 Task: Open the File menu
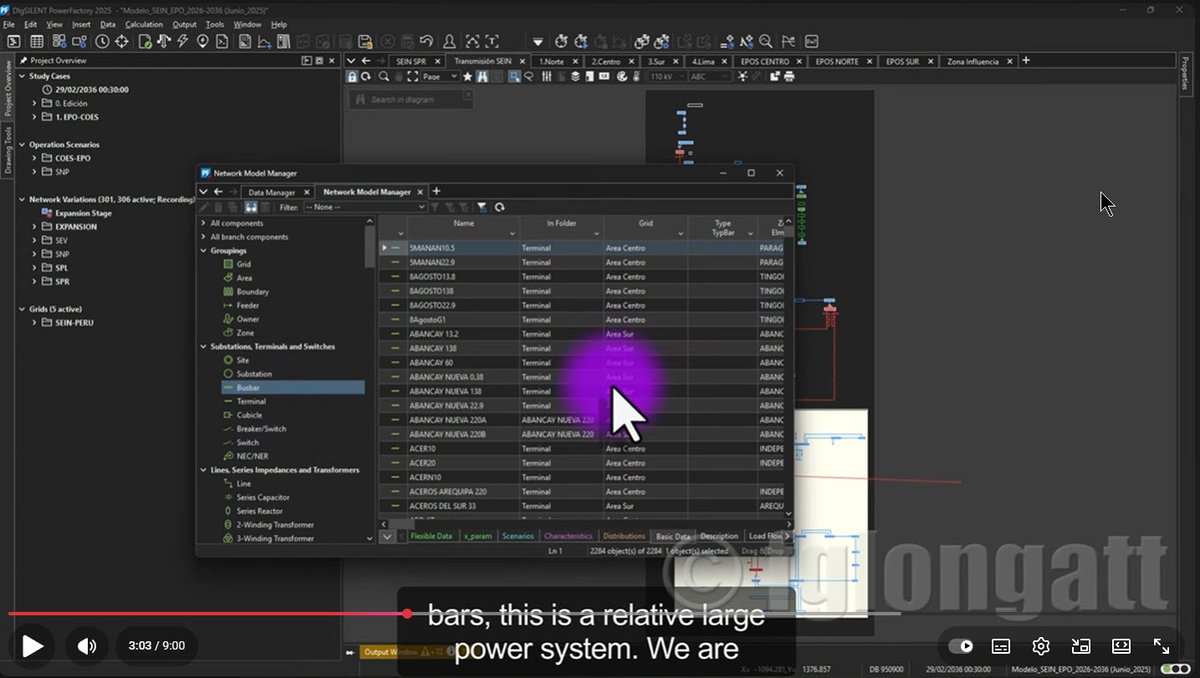(9, 24)
